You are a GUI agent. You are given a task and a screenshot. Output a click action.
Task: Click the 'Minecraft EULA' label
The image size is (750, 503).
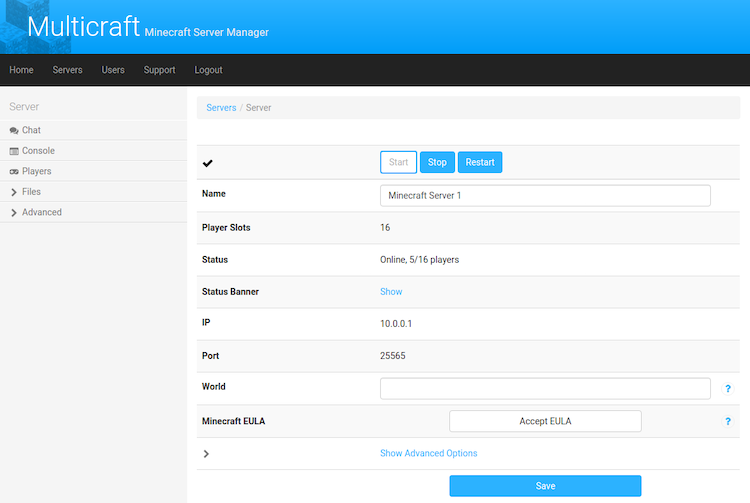click(x=233, y=421)
